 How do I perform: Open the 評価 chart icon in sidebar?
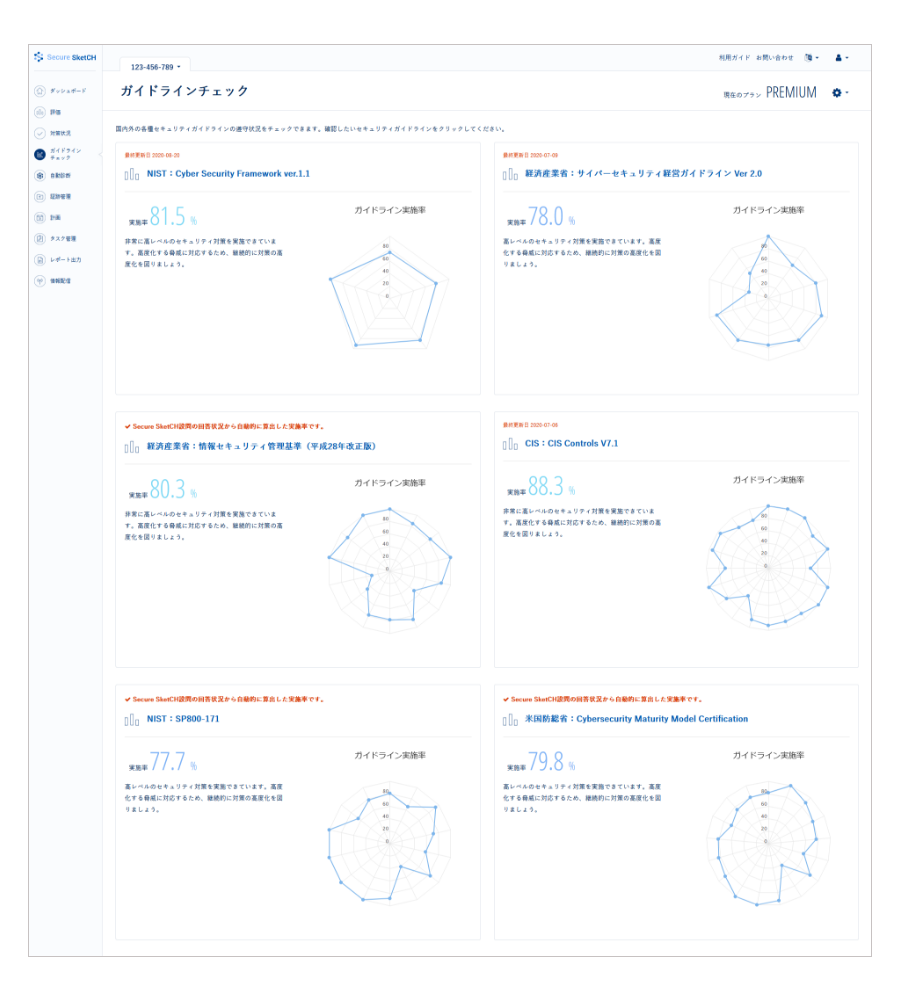(x=40, y=112)
